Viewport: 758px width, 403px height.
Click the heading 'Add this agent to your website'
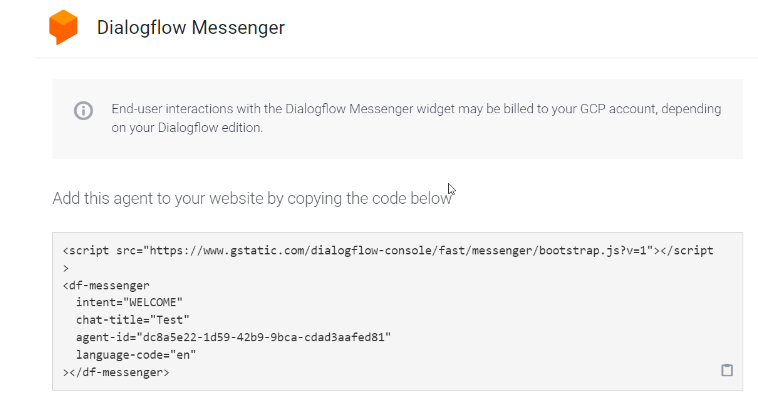252,198
